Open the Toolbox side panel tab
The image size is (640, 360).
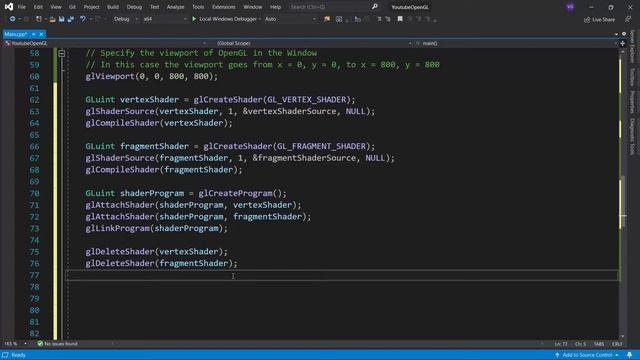point(632,77)
